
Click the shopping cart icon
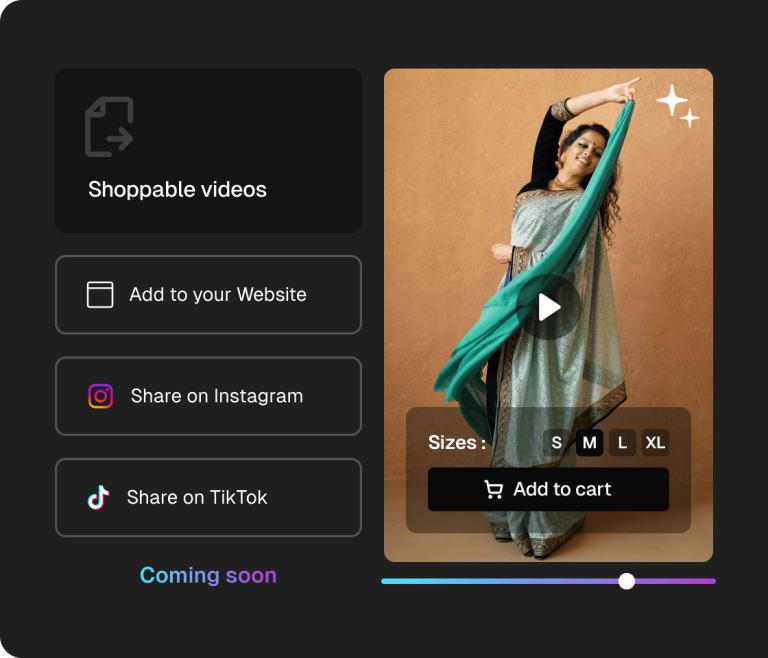click(493, 489)
